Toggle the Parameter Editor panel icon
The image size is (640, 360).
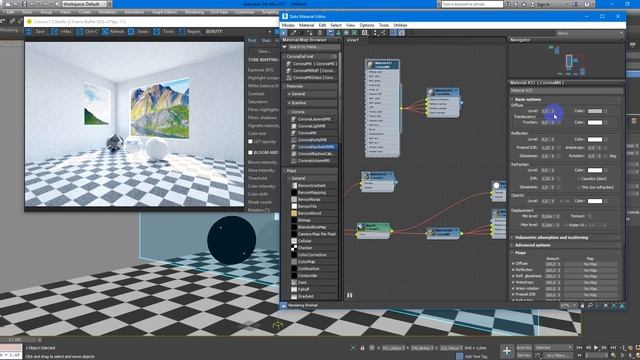(402, 33)
